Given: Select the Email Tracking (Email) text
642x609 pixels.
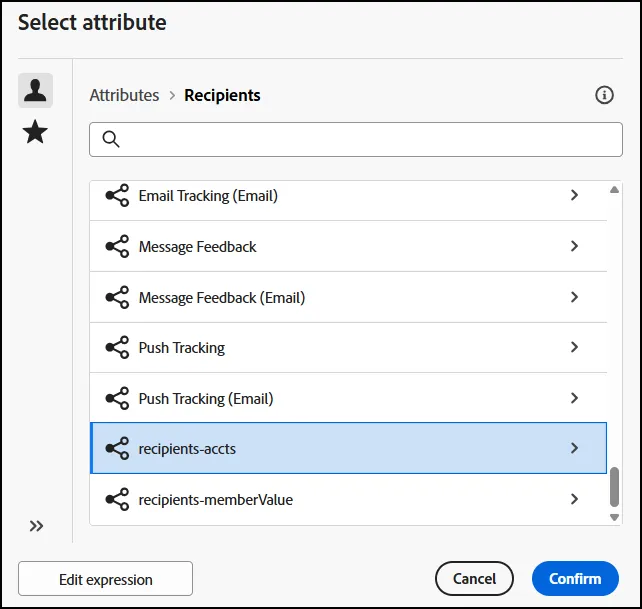Looking at the screenshot, I should pyautogui.click(x=208, y=196).
